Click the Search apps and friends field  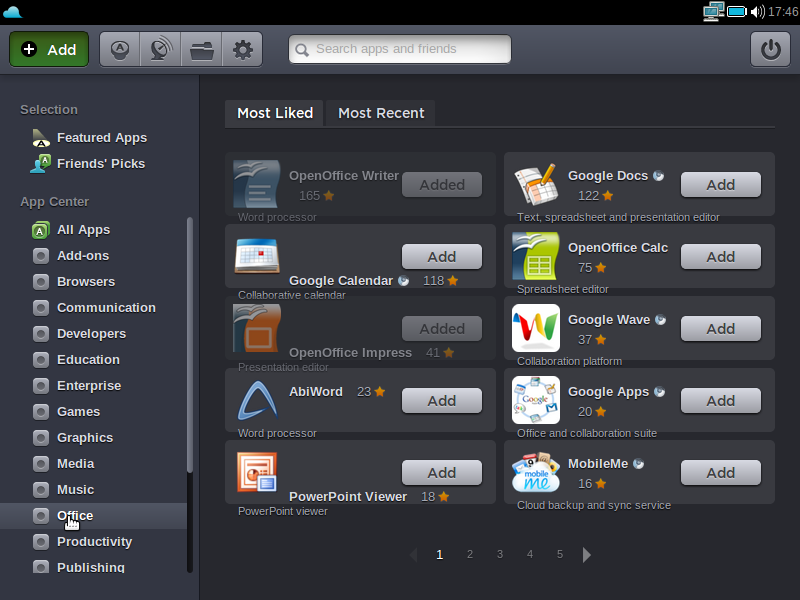400,49
